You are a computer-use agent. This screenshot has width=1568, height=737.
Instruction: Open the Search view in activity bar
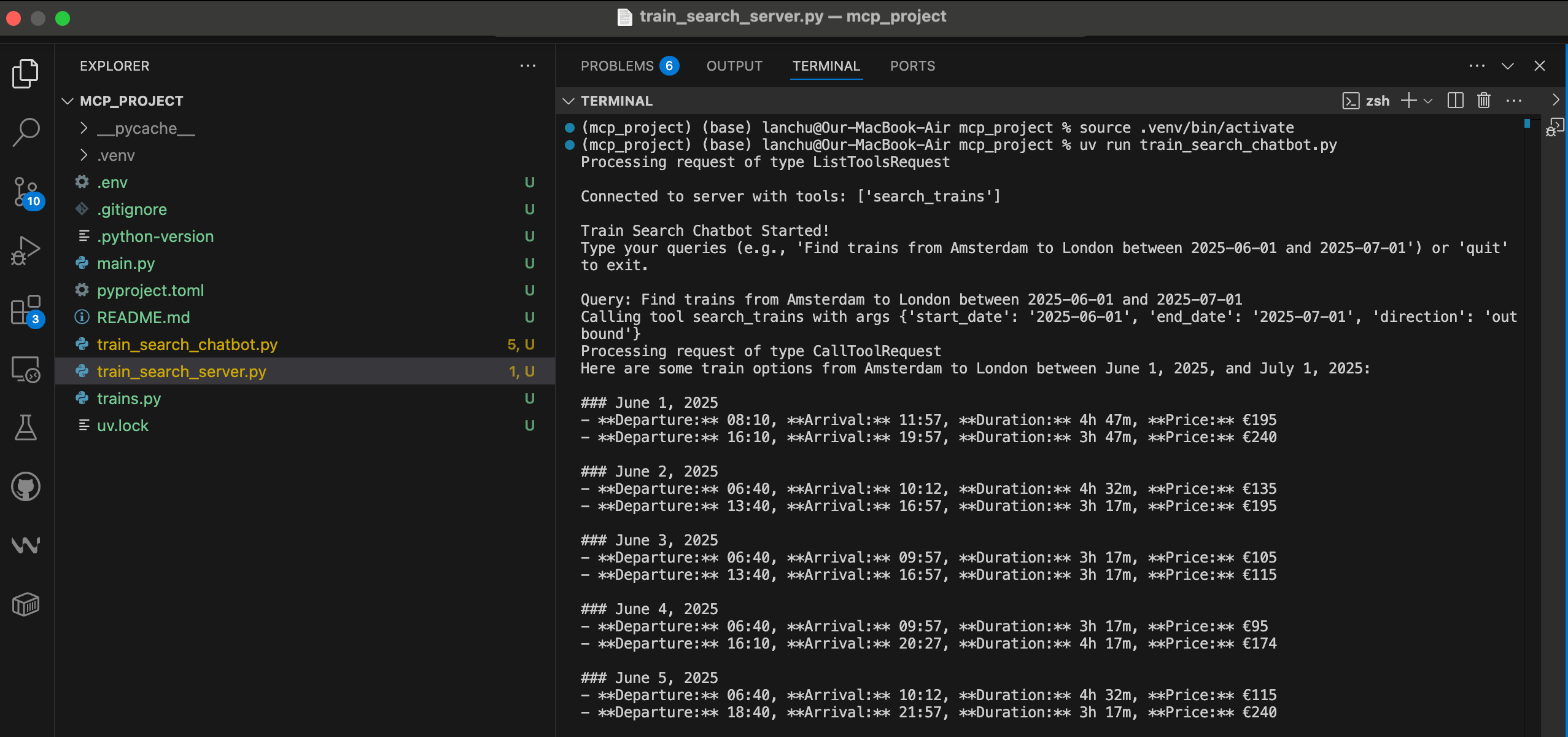[26, 132]
